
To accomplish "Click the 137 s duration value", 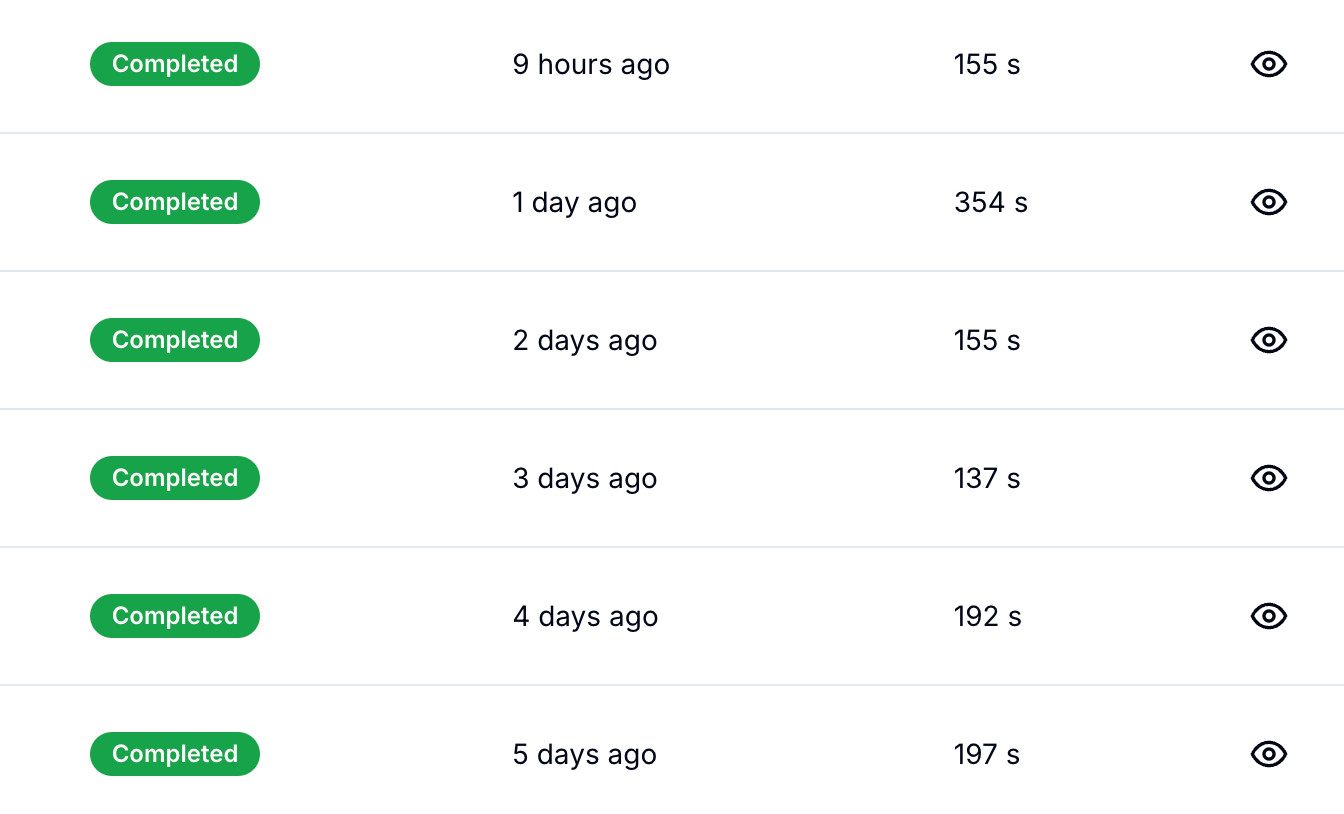I will point(987,479).
